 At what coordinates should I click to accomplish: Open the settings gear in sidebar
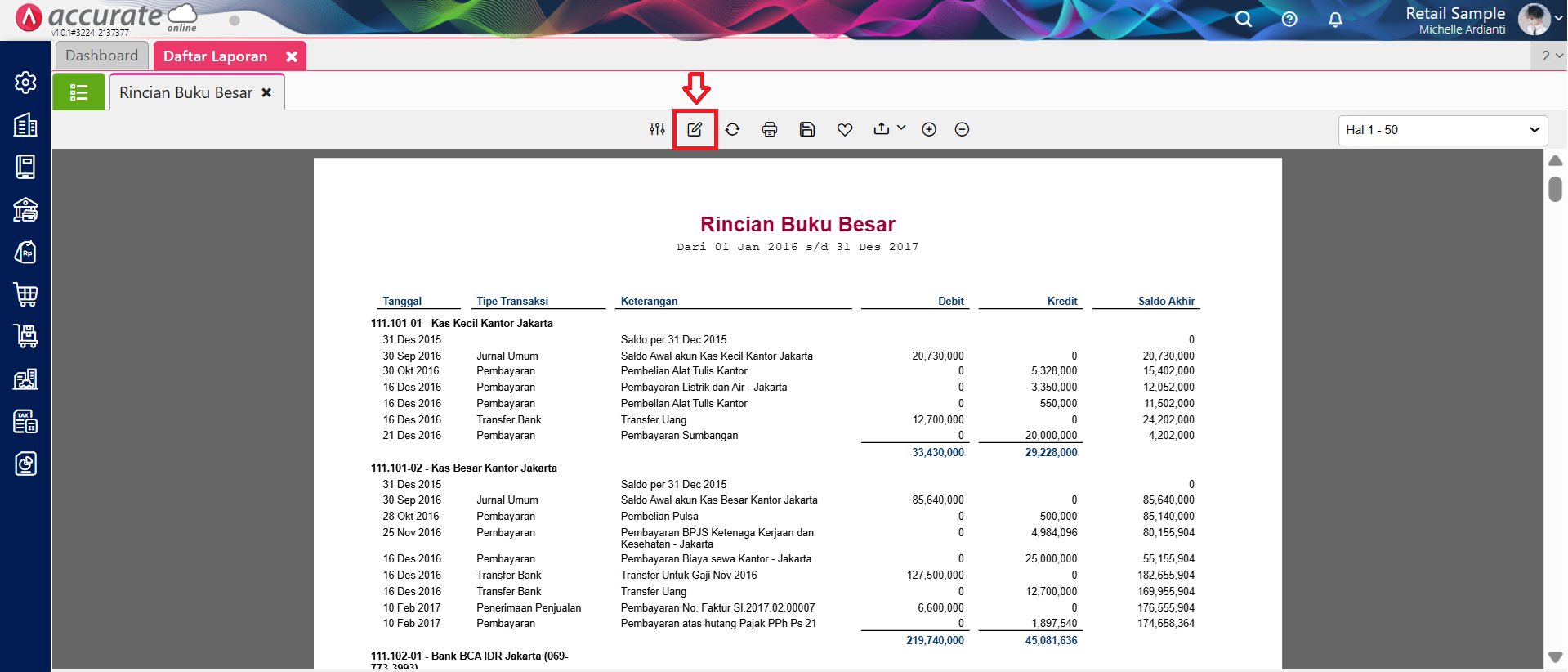pos(25,83)
